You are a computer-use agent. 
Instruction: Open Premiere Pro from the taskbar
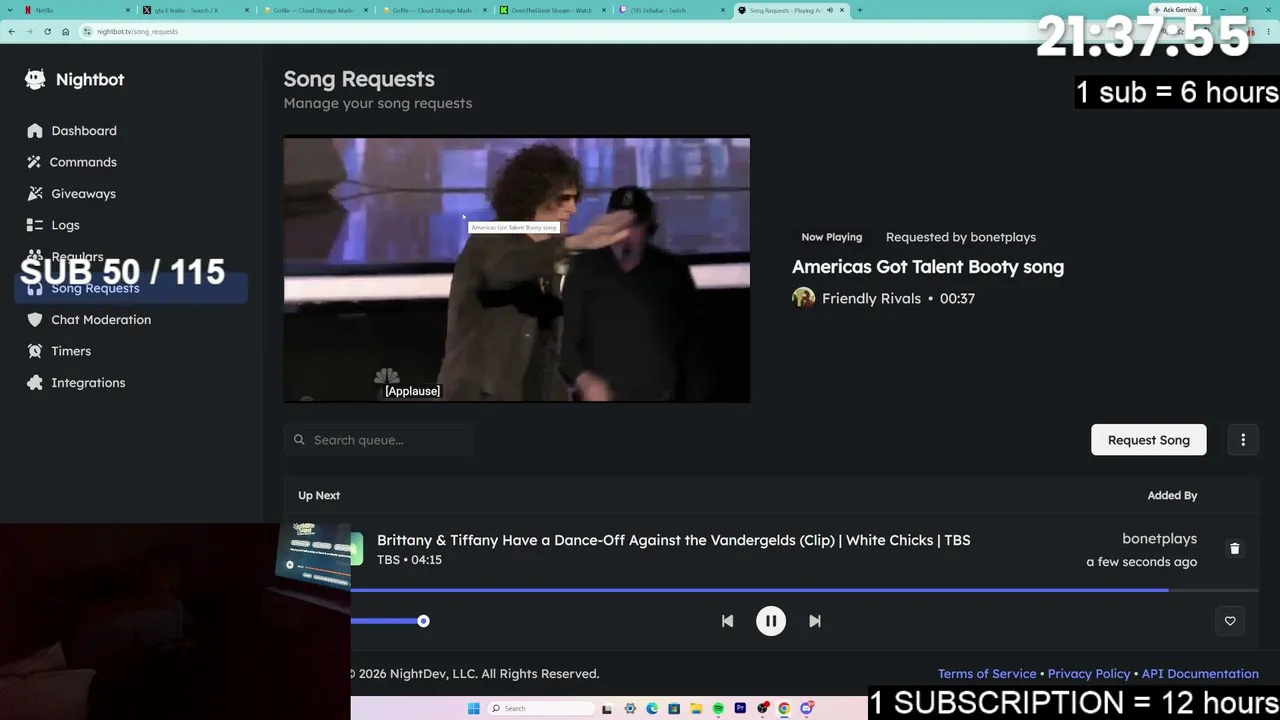point(740,709)
